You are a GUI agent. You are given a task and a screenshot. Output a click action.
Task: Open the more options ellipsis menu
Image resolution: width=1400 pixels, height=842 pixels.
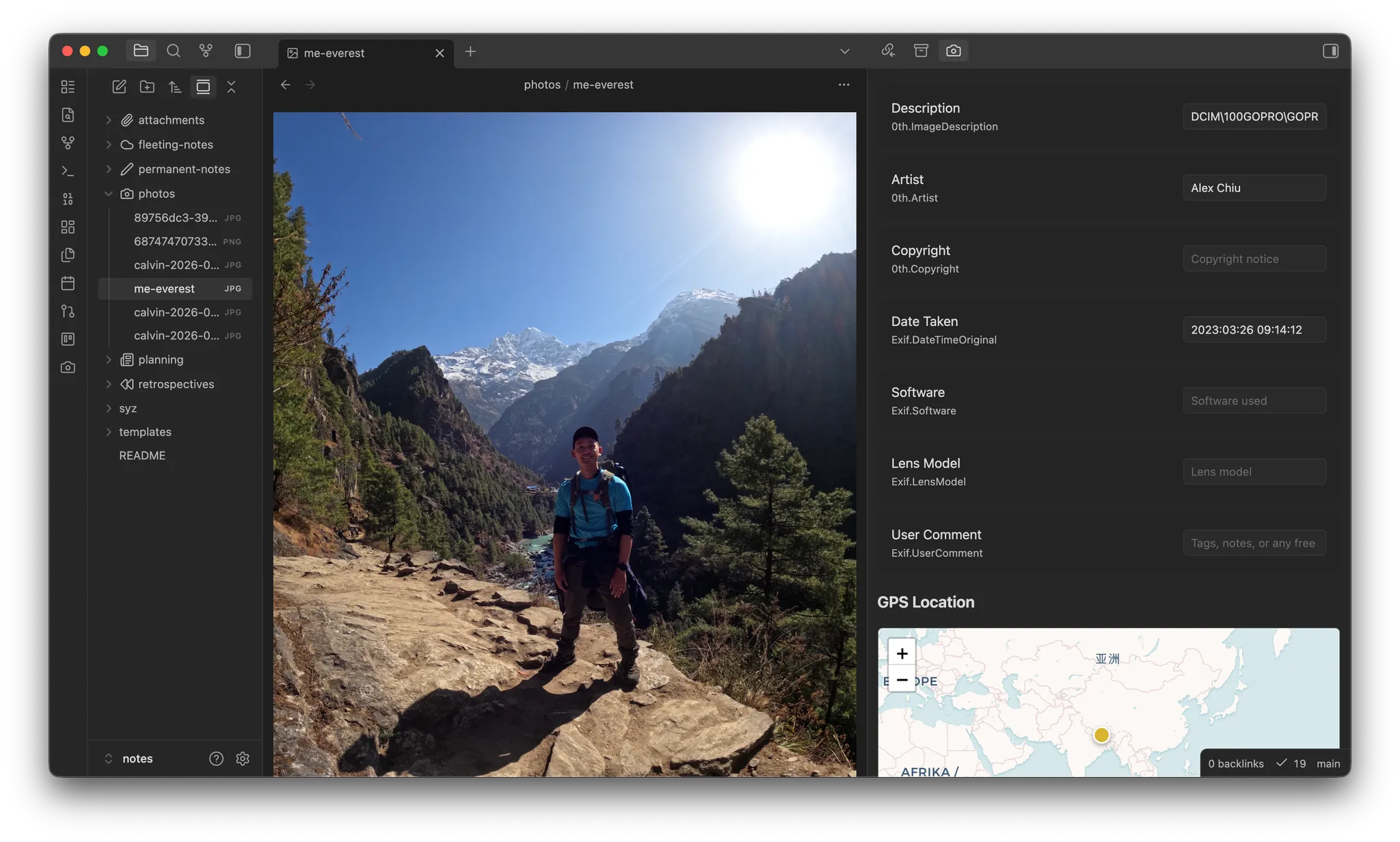844,85
